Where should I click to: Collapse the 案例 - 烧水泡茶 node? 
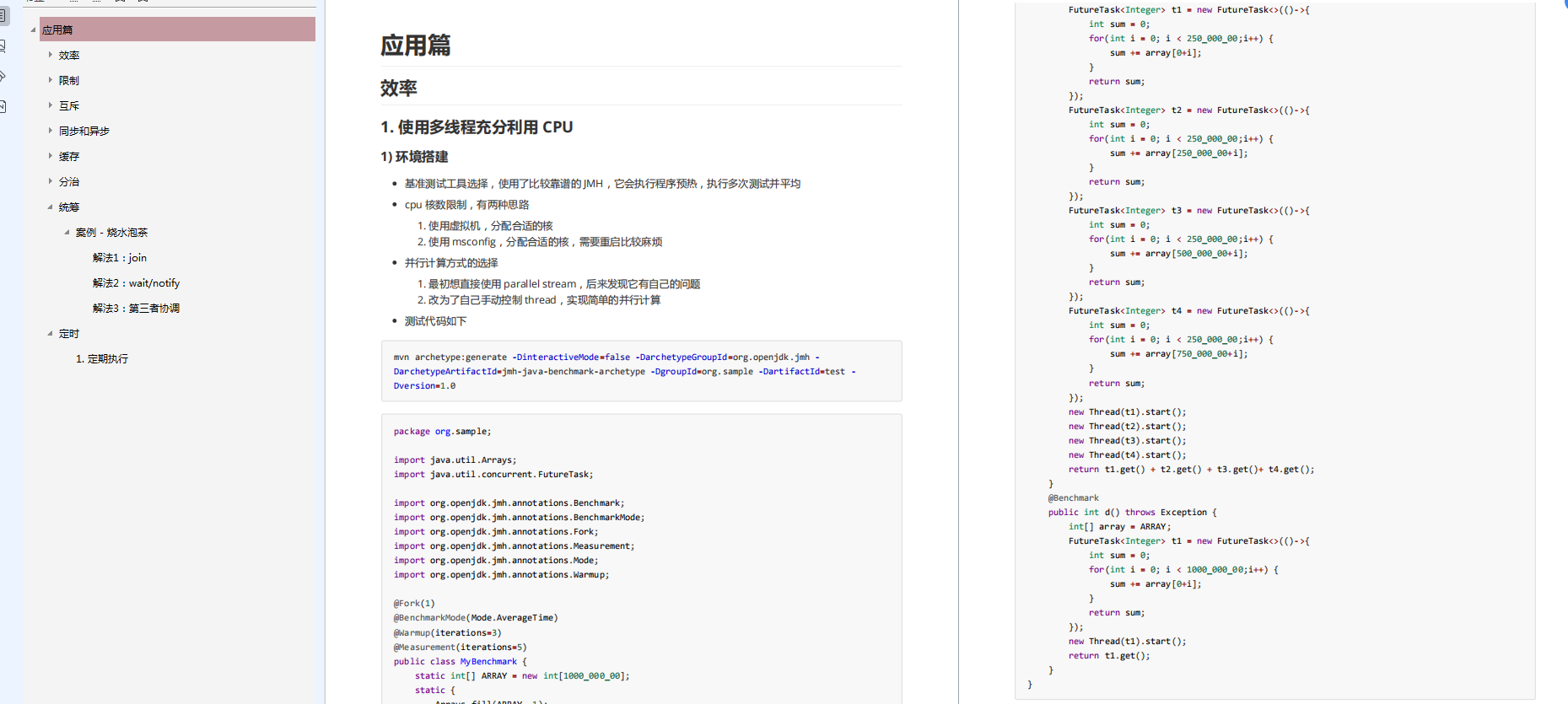tap(67, 232)
